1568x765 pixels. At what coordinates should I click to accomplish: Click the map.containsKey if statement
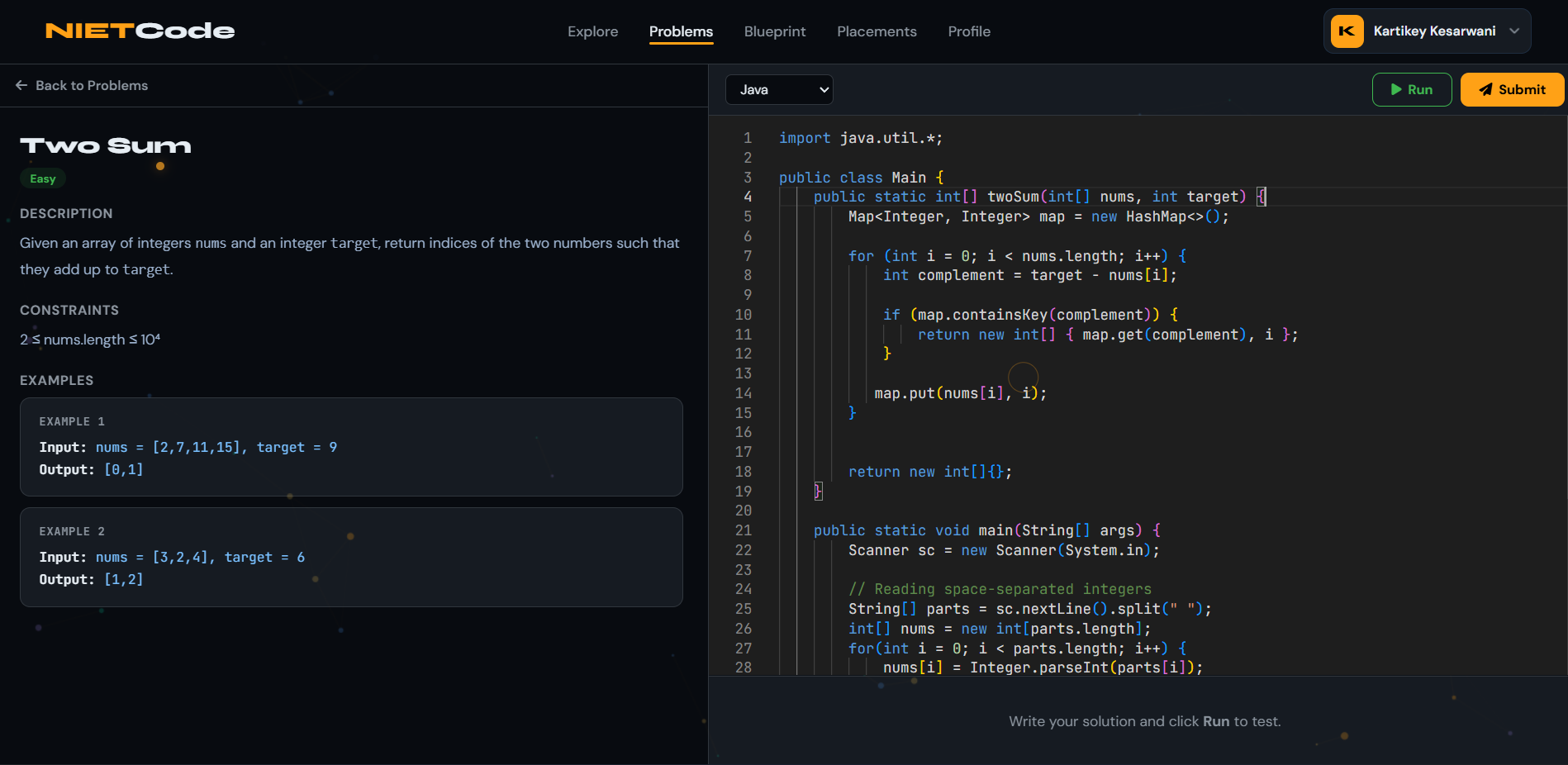1031,315
